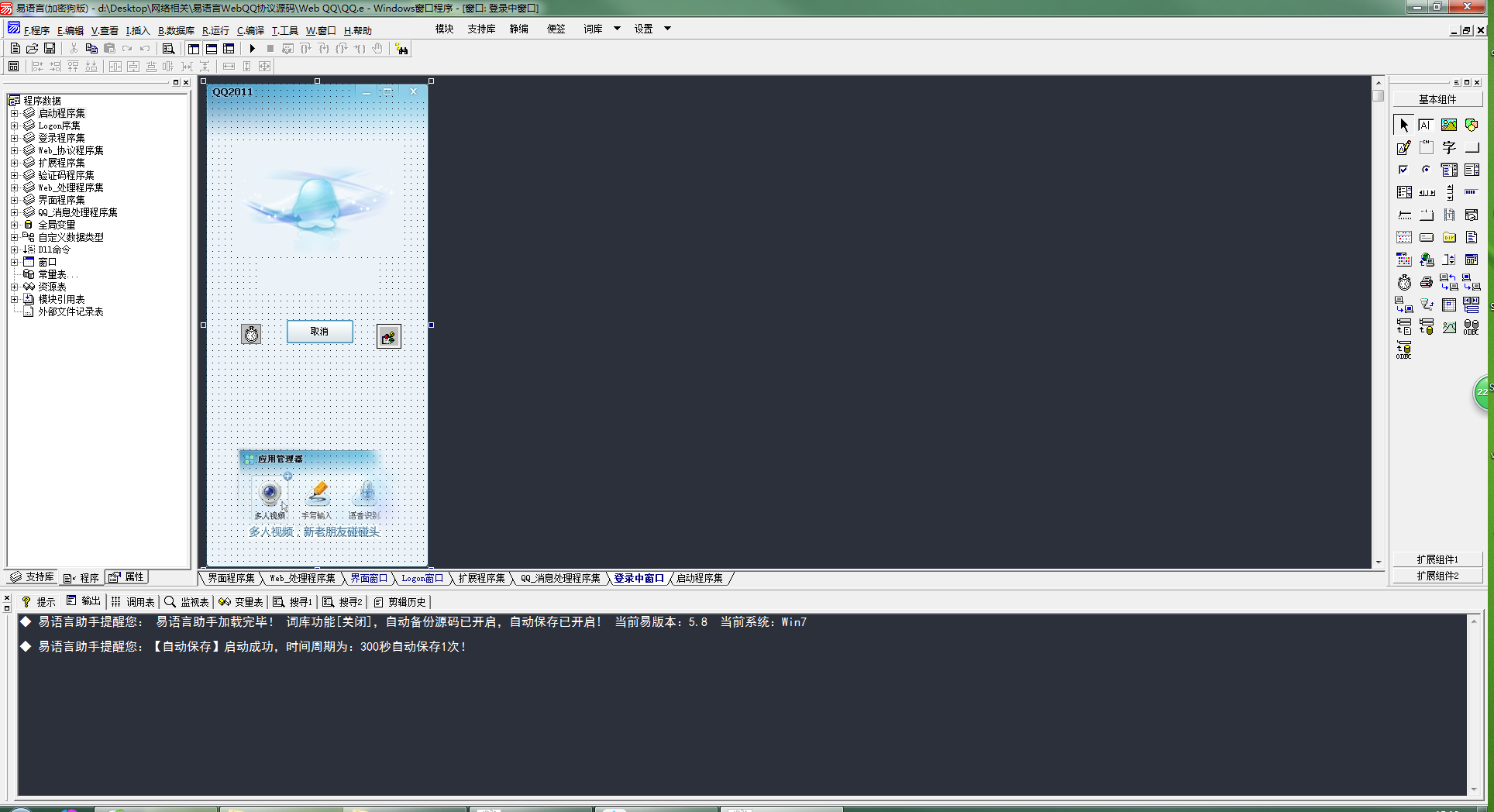This screenshot has width=1494, height=812.
Task: Click the 模块 toolbar button
Action: (x=444, y=29)
